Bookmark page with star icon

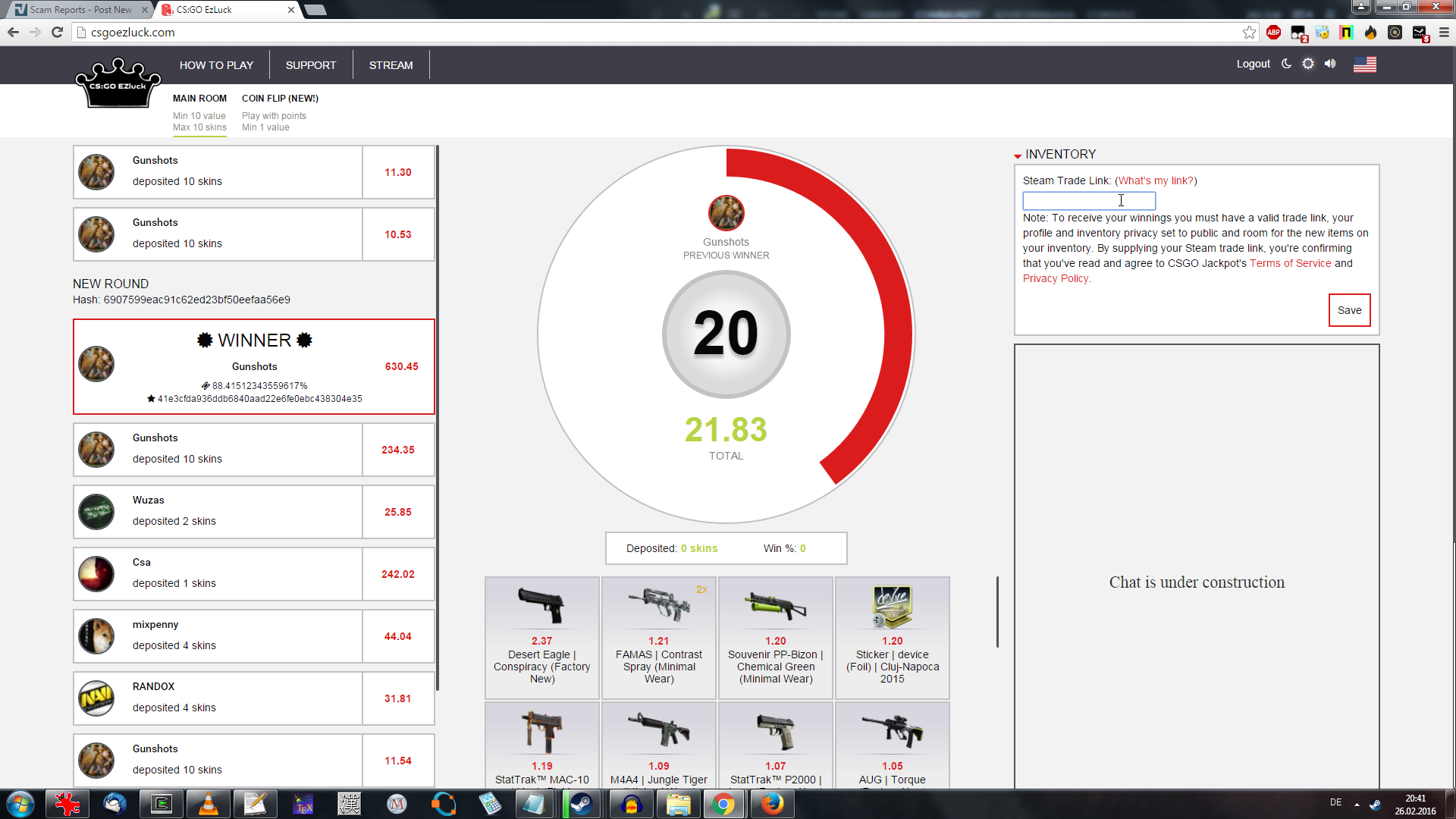point(1249,33)
